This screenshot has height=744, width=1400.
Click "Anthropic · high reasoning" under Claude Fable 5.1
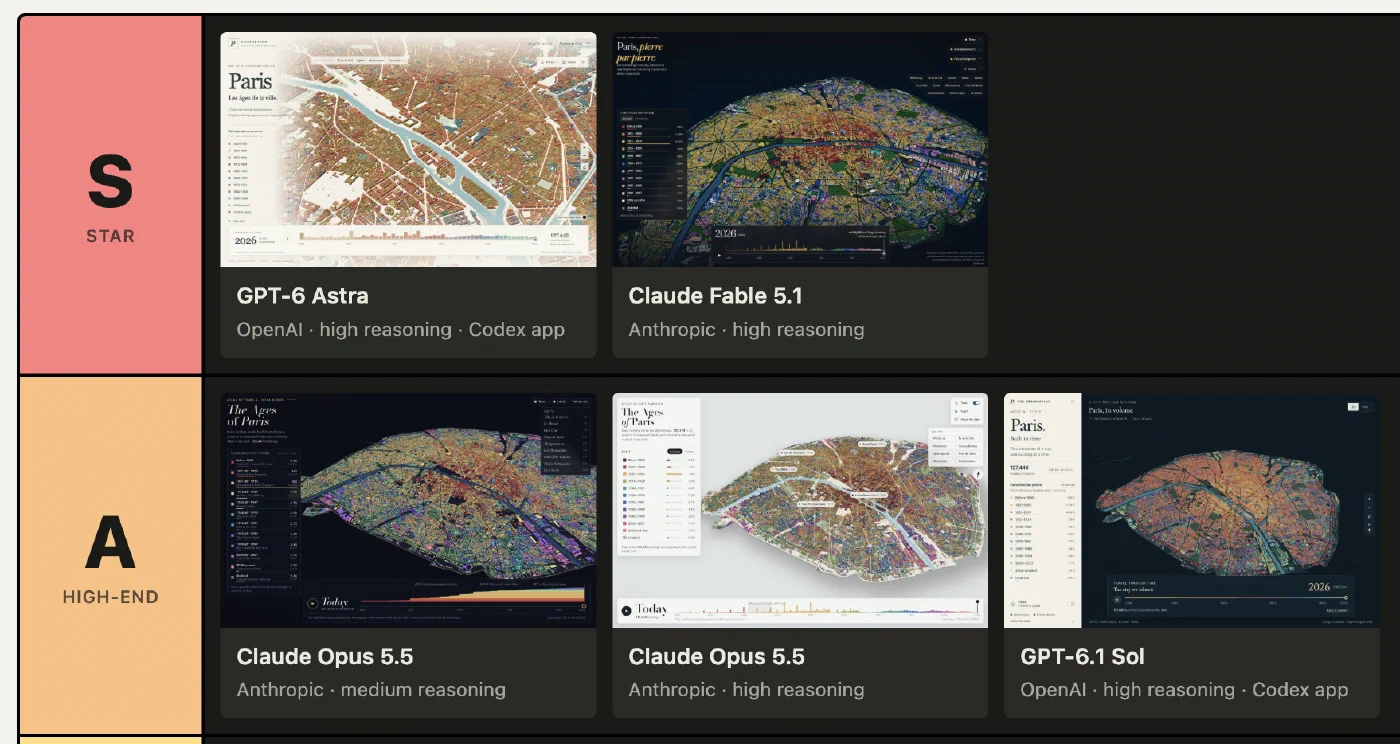pos(746,330)
